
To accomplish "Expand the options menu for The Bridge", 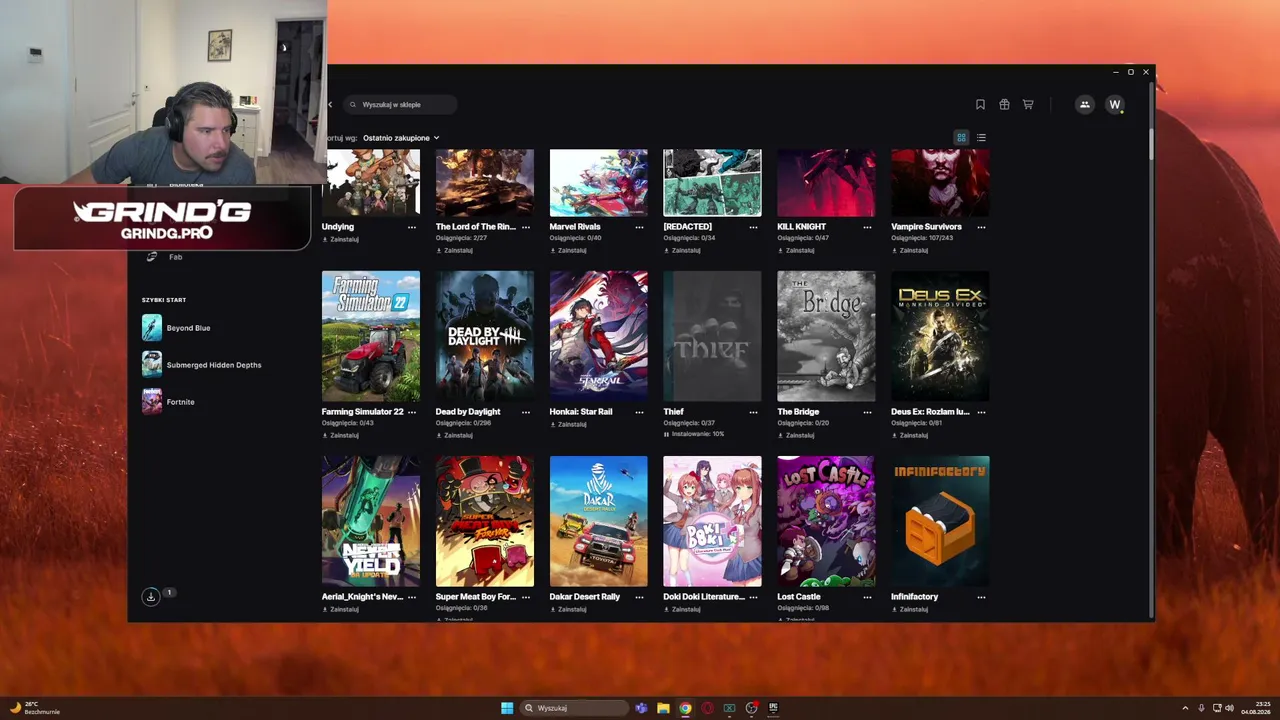I will pyautogui.click(x=867, y=412).
